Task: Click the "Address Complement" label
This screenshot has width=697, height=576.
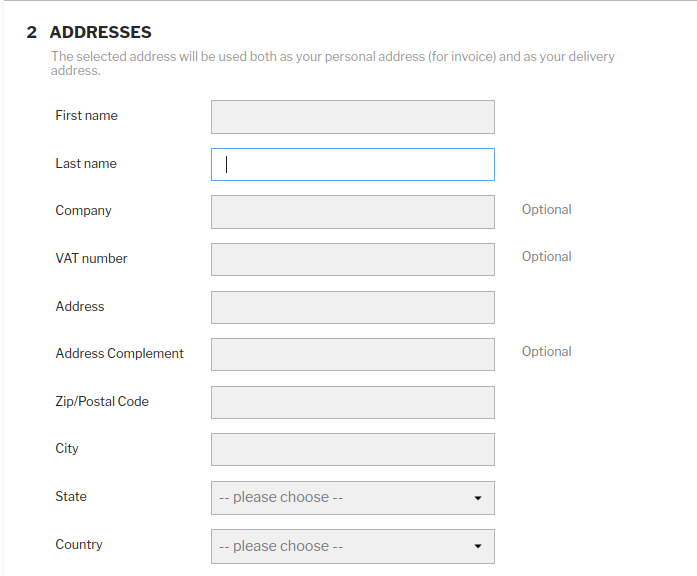Action: point(119,354)
